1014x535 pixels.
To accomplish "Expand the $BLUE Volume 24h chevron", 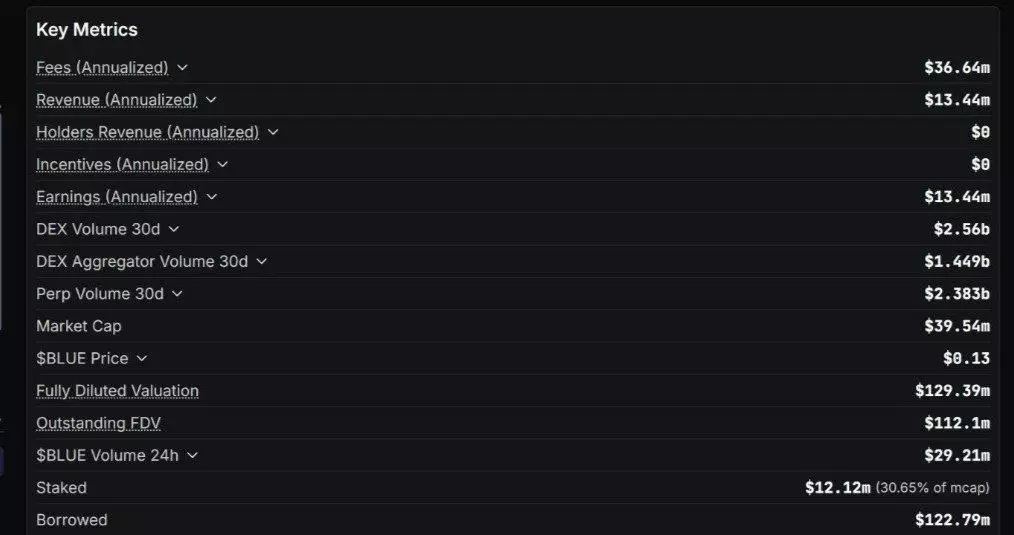I will 193,455.
